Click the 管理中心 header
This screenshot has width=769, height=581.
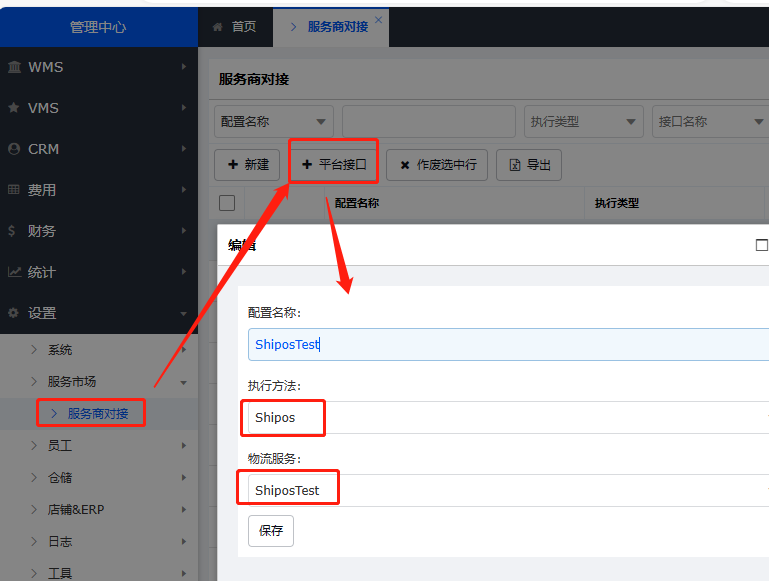98,27
